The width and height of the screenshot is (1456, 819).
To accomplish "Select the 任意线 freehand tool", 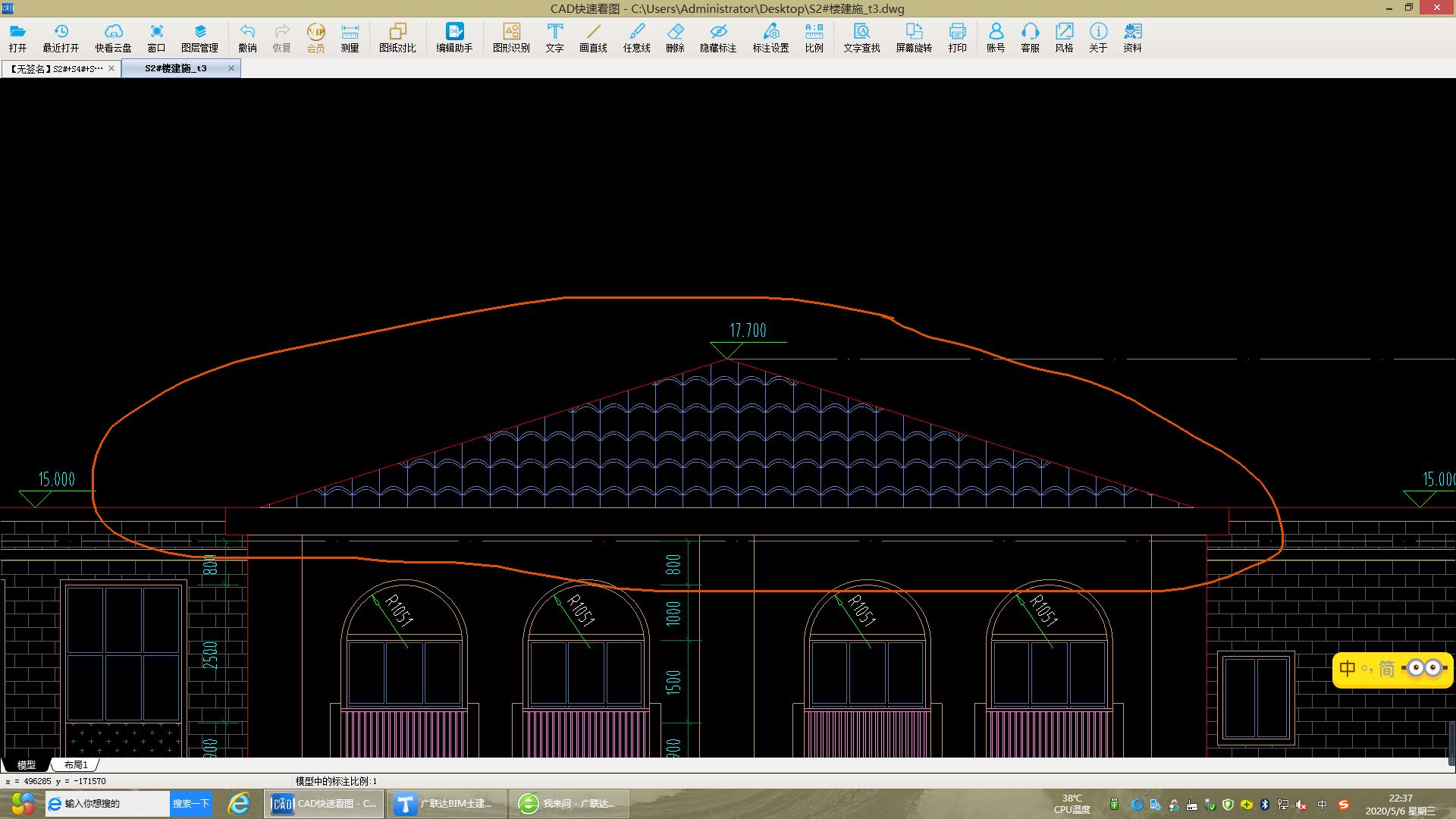I will [637, 38].
